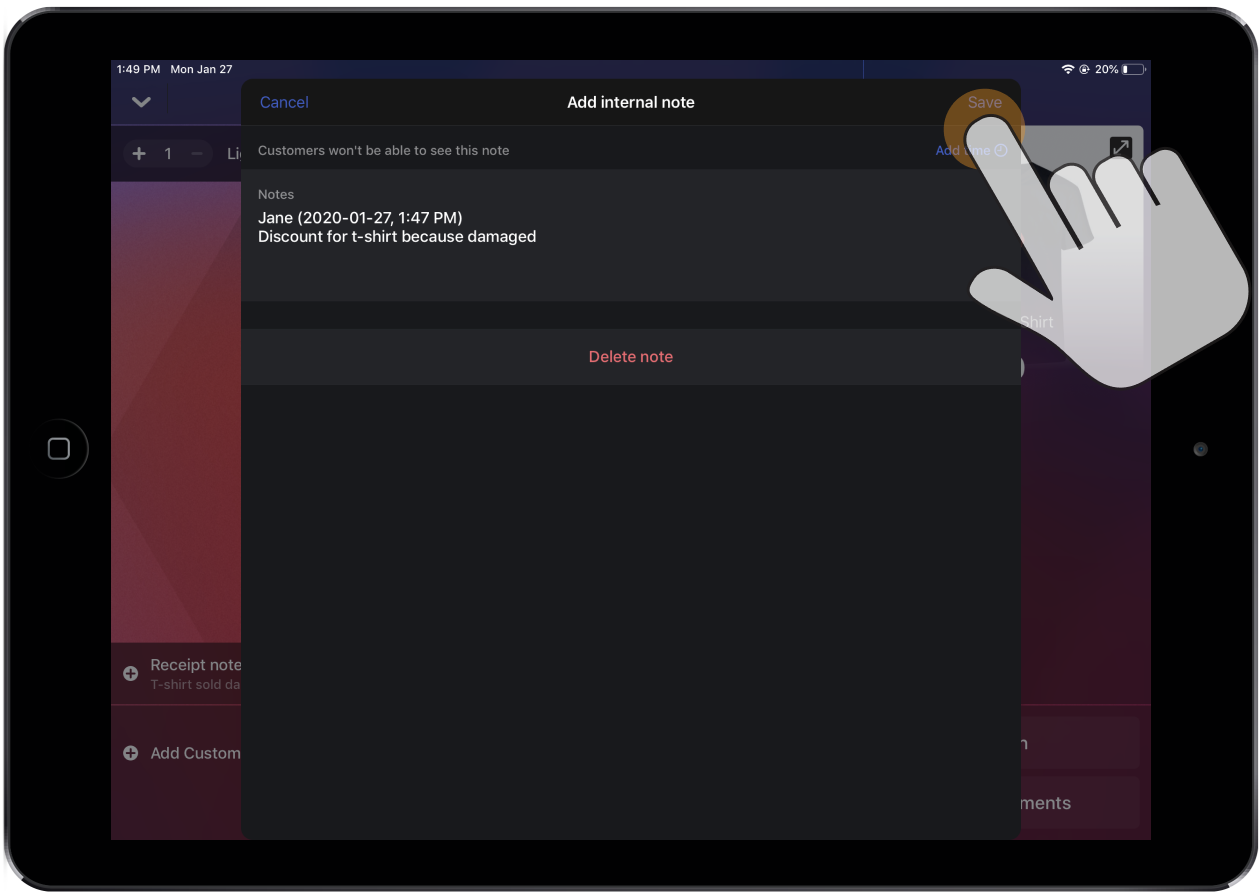Tap the Add internal note title
1260x895 pixels.
pyautogui.click(x=630, y=102)
